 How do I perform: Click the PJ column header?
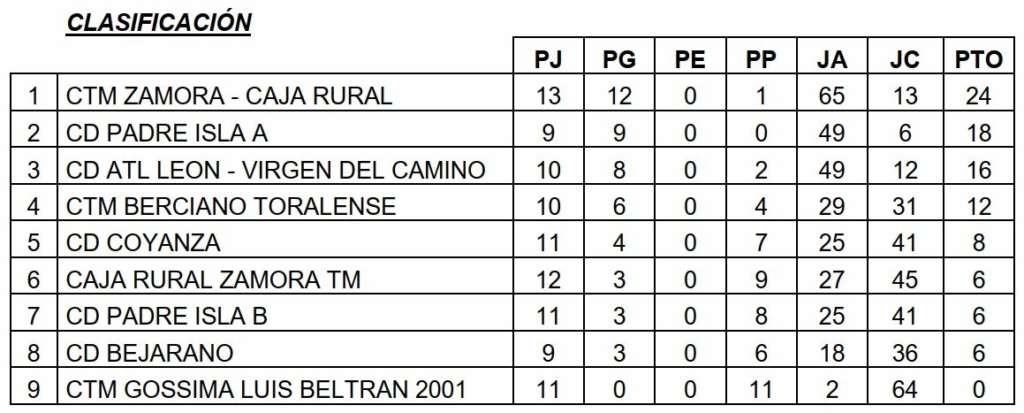(x=548, y=60)
